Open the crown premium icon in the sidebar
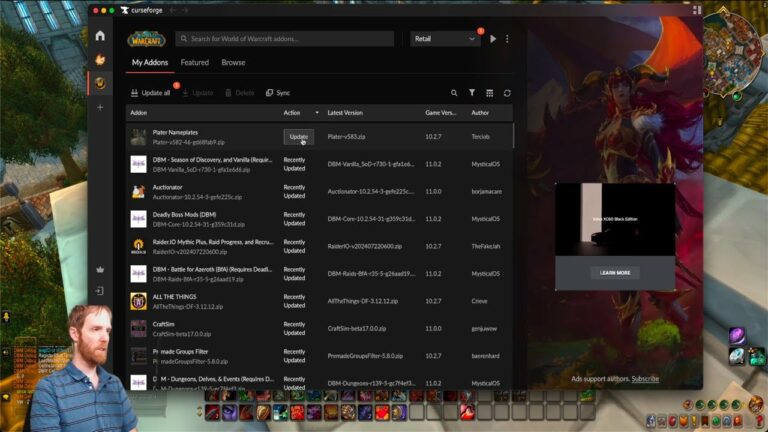 100,269
